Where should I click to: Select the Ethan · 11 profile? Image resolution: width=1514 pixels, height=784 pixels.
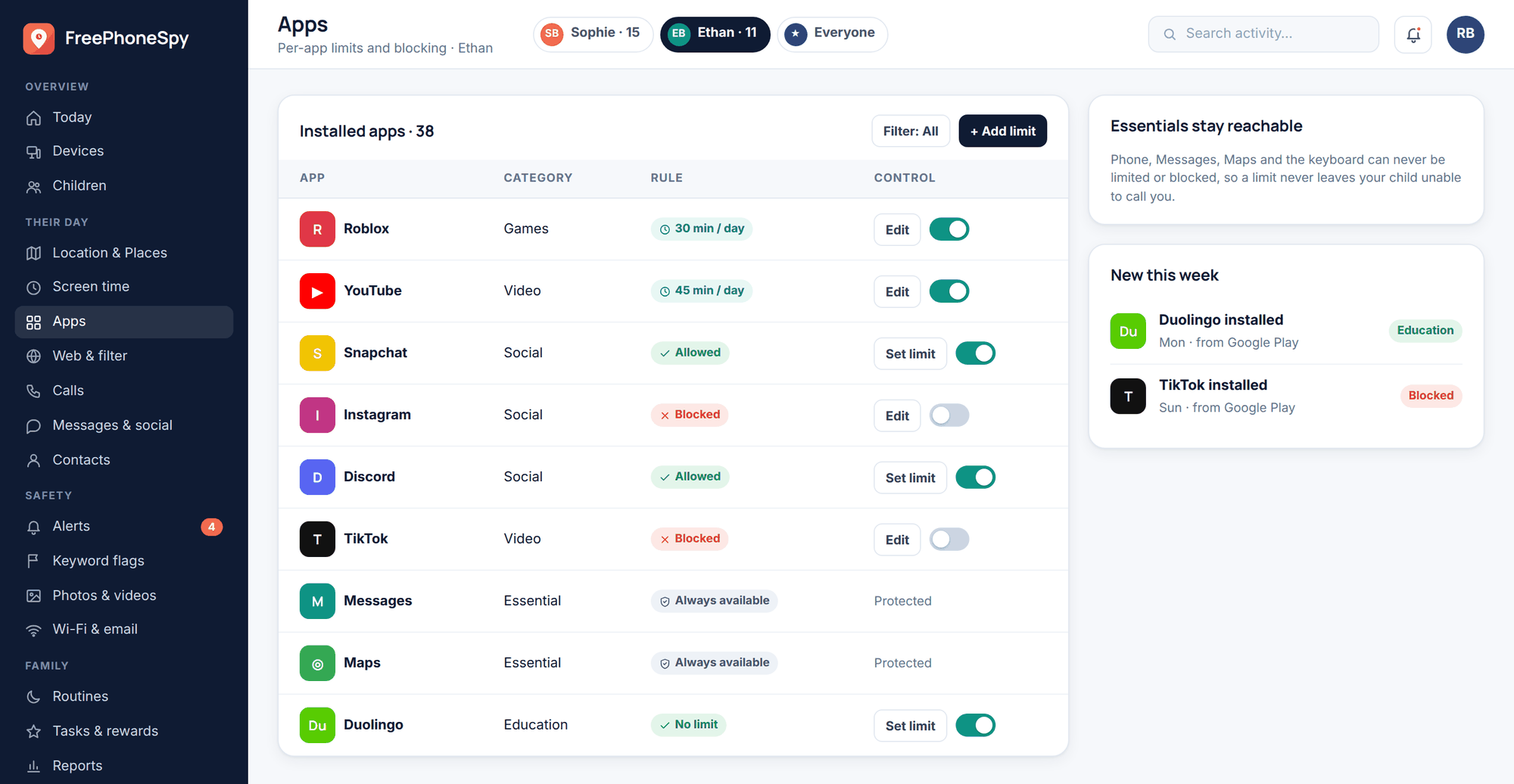click(715, 34)
